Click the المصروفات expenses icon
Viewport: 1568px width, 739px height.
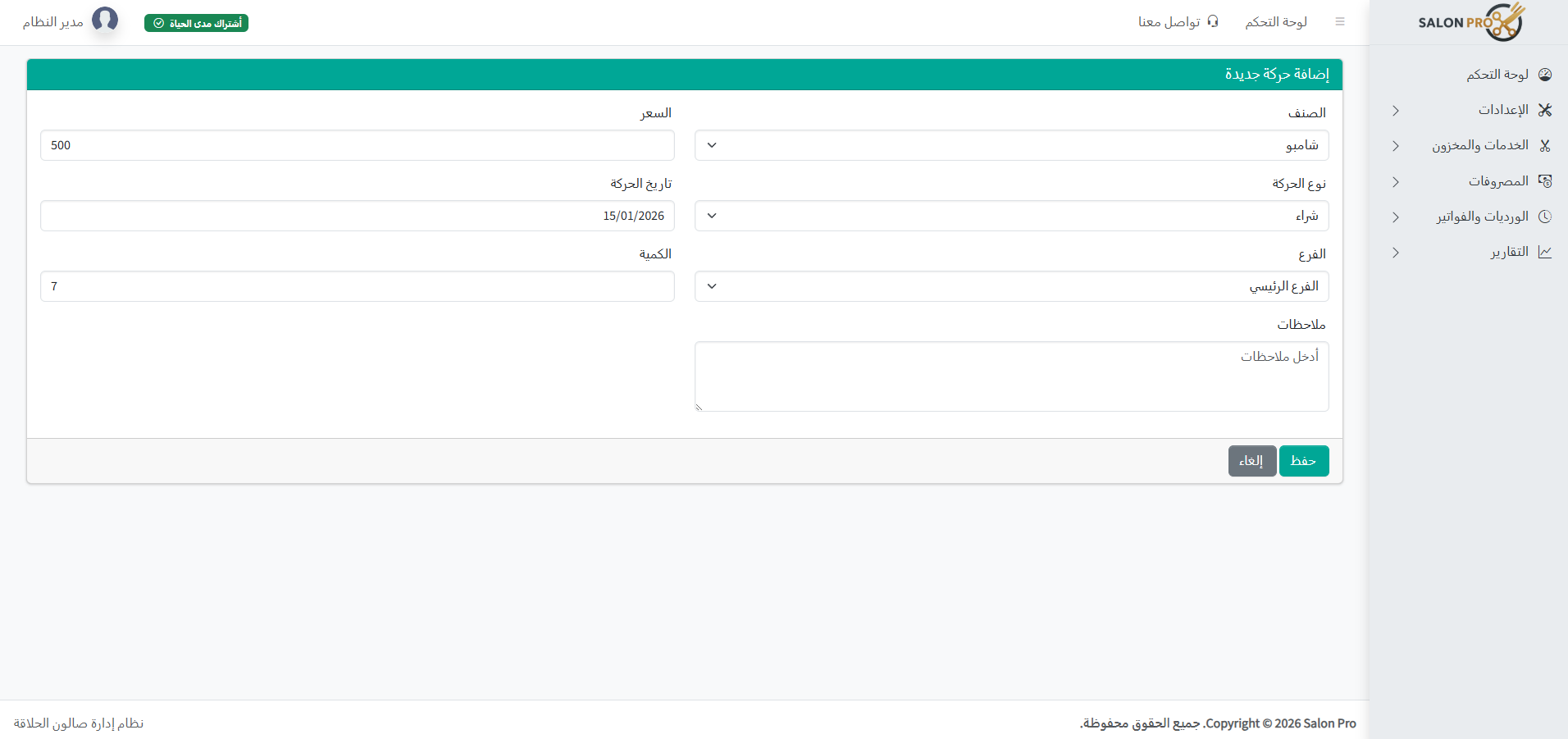coord(1545,180)
